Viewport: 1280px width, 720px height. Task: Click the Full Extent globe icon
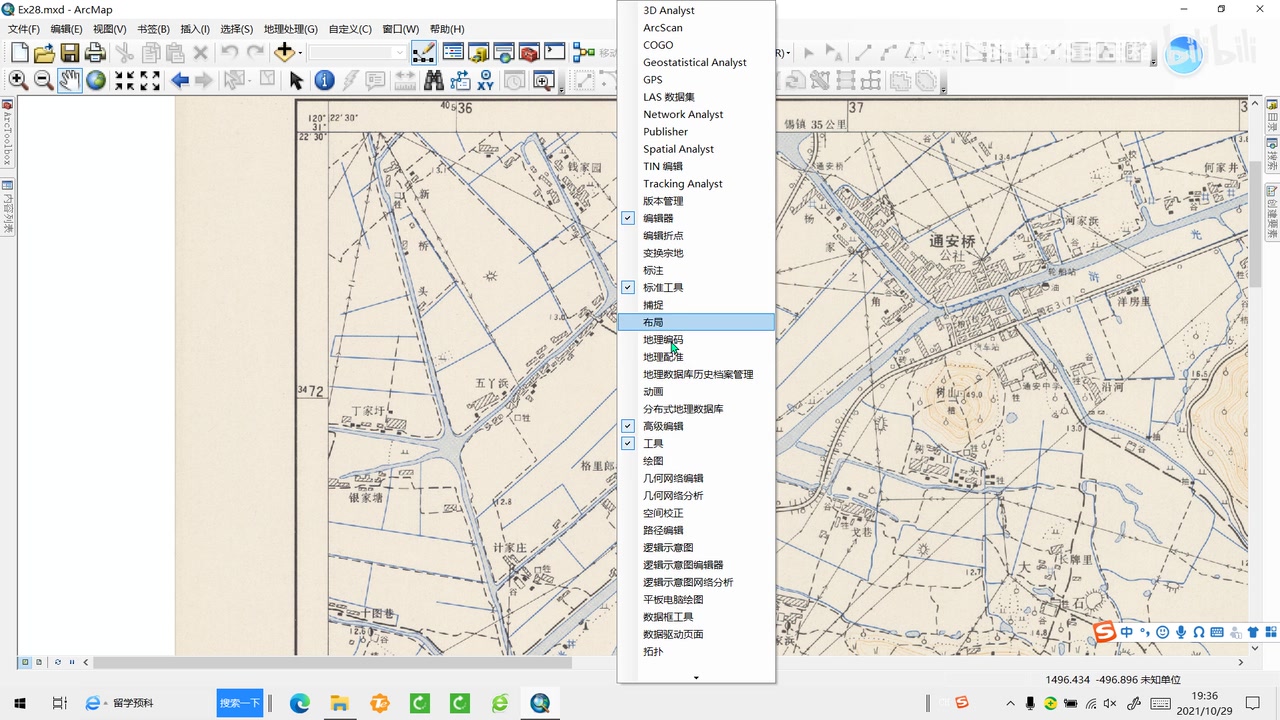click(x=96, y=81)
